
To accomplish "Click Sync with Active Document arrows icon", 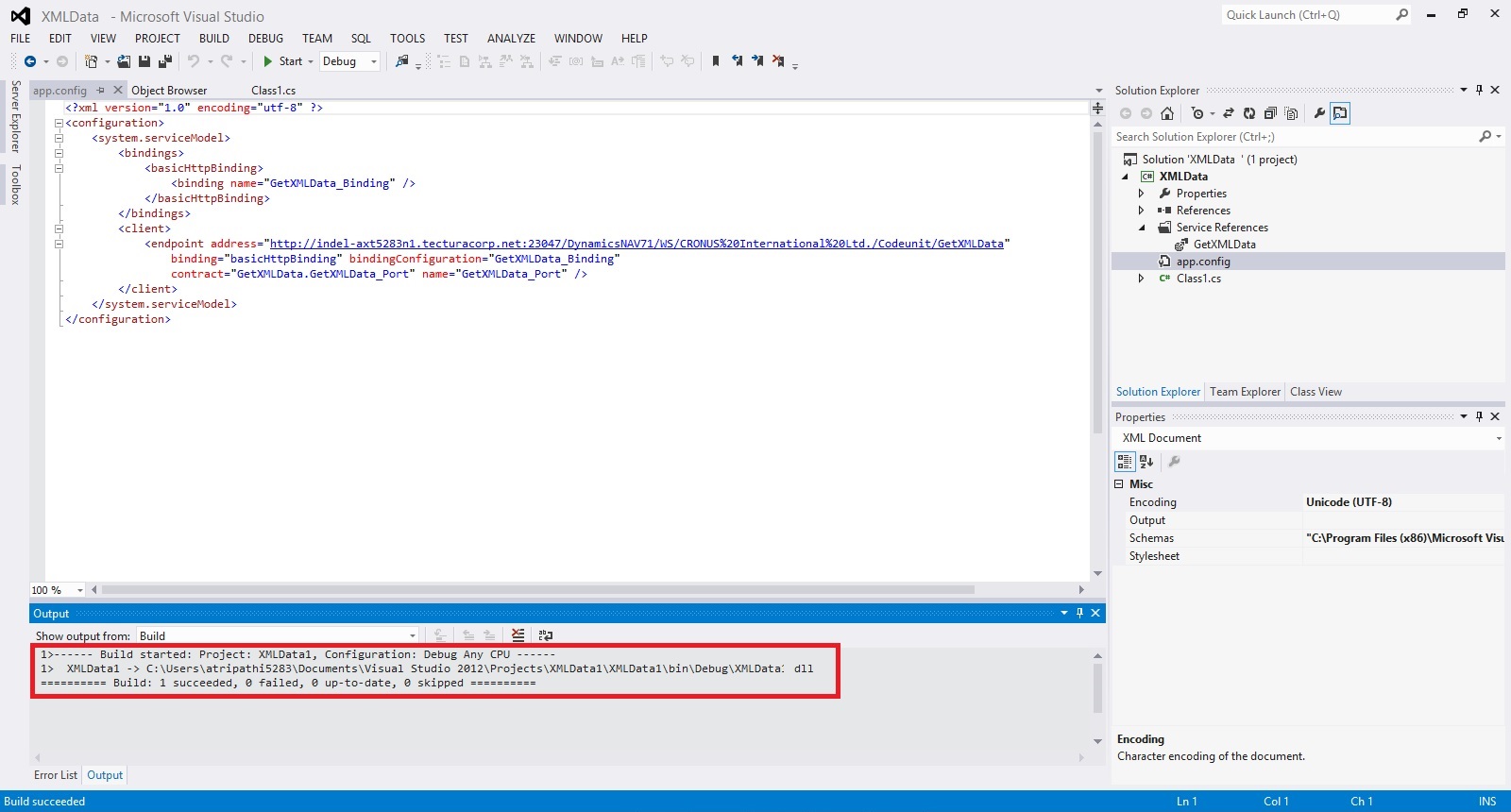I will pos(1229,113).
